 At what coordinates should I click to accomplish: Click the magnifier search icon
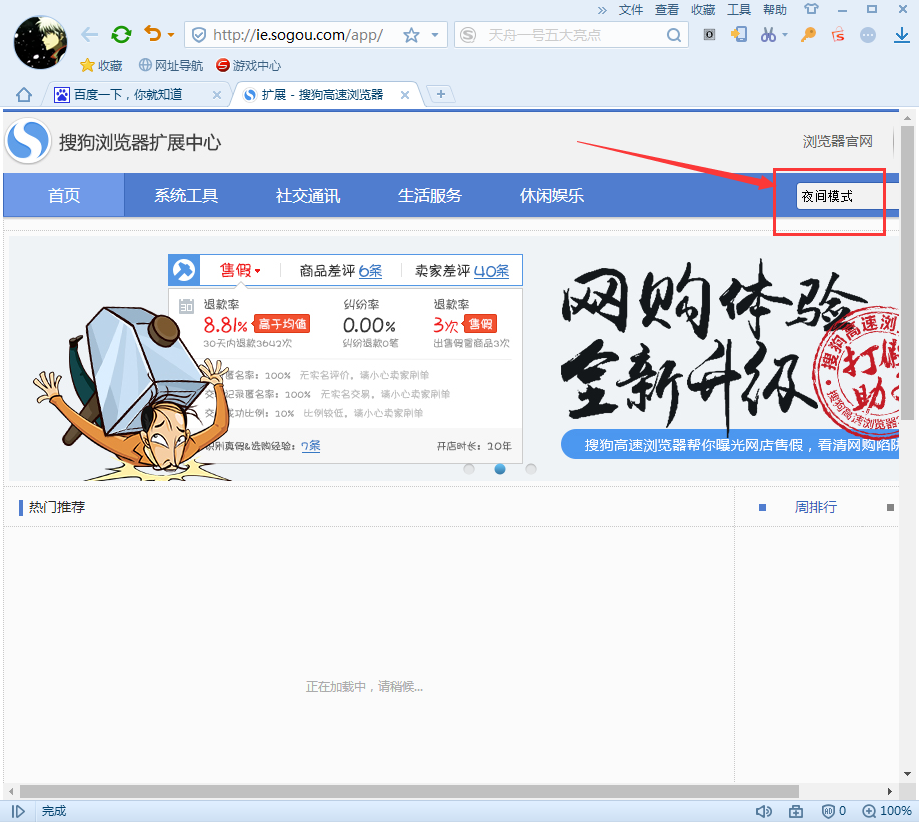pos(674,35)
